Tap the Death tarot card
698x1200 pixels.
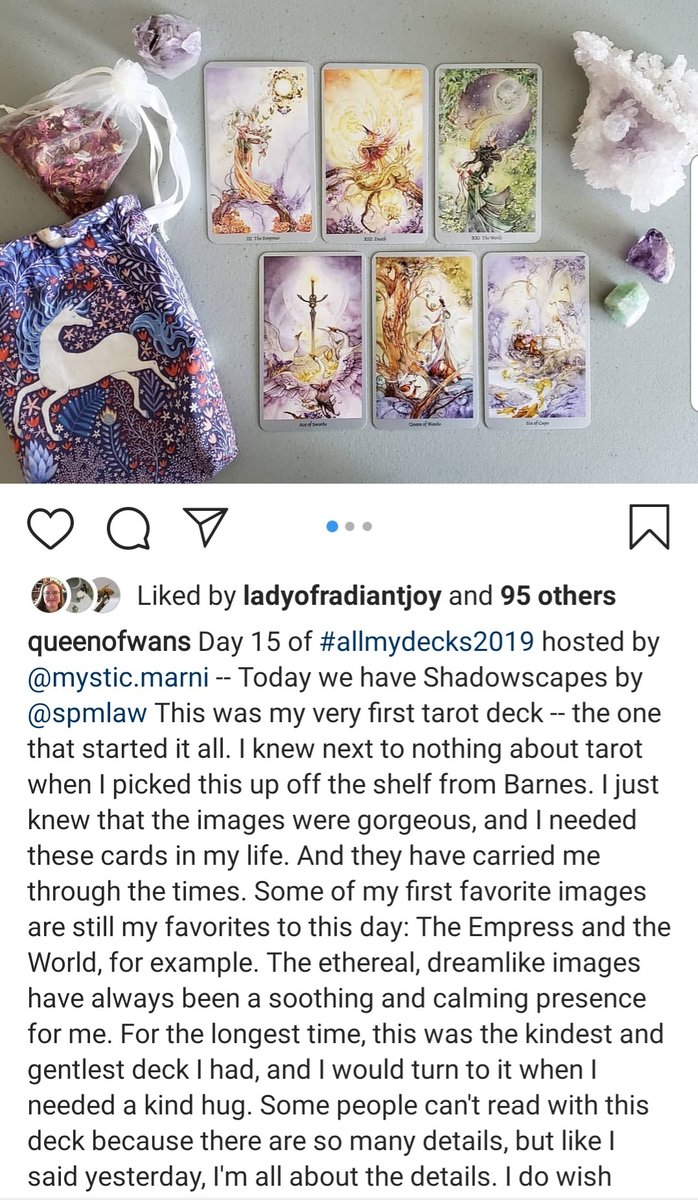pos(375,152)
